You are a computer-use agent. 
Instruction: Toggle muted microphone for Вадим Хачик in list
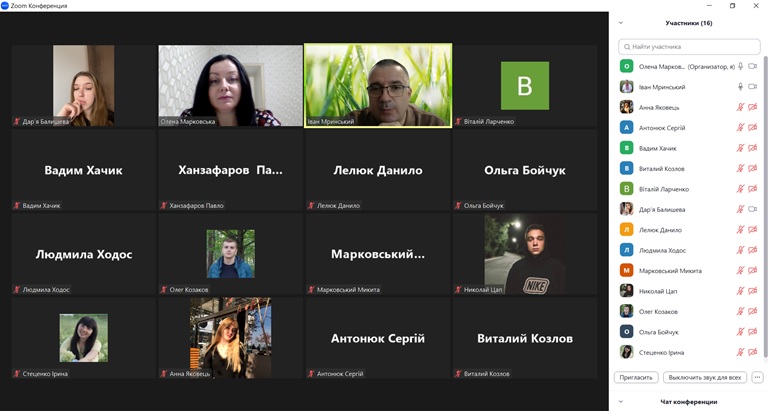tap(741, 148)
